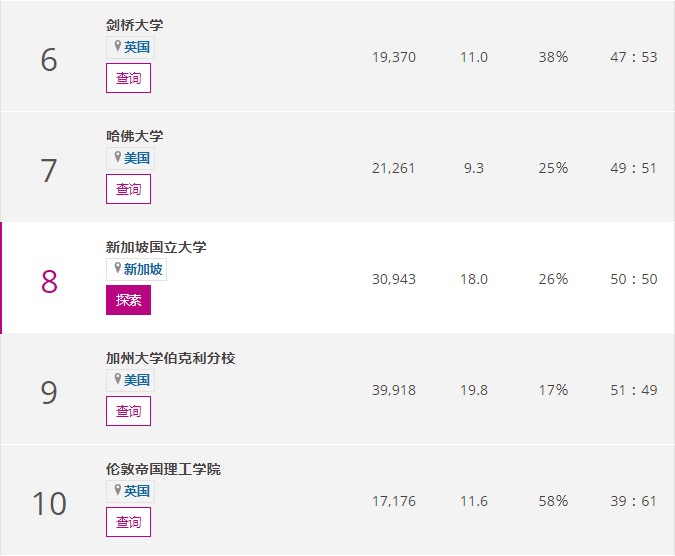Click the location pin under 加州大学伯克利分校
This screenshot has width=675, height=556.
(x=117, y=380)
